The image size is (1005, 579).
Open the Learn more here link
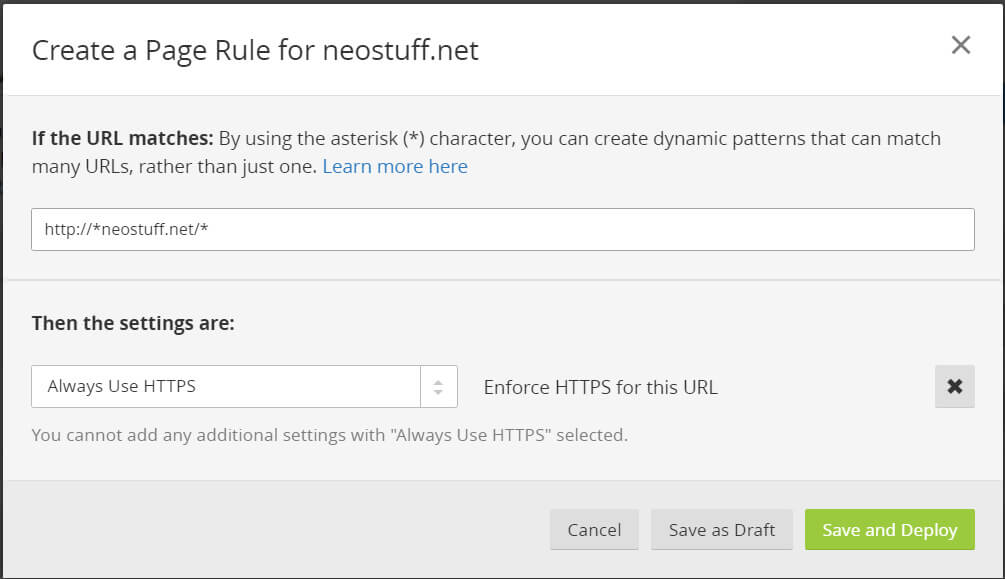(395, 167)
